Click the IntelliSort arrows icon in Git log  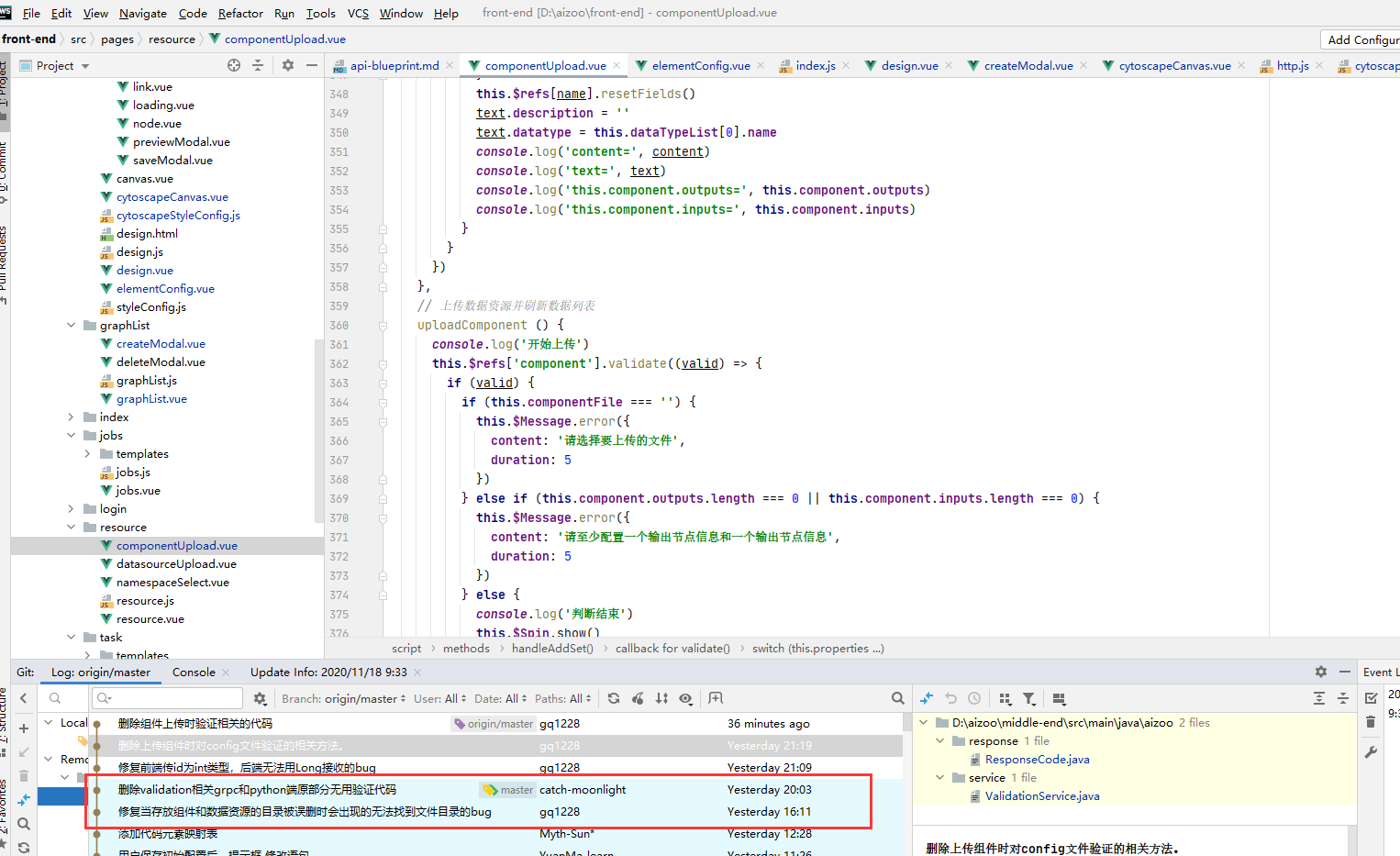[661, 698]
